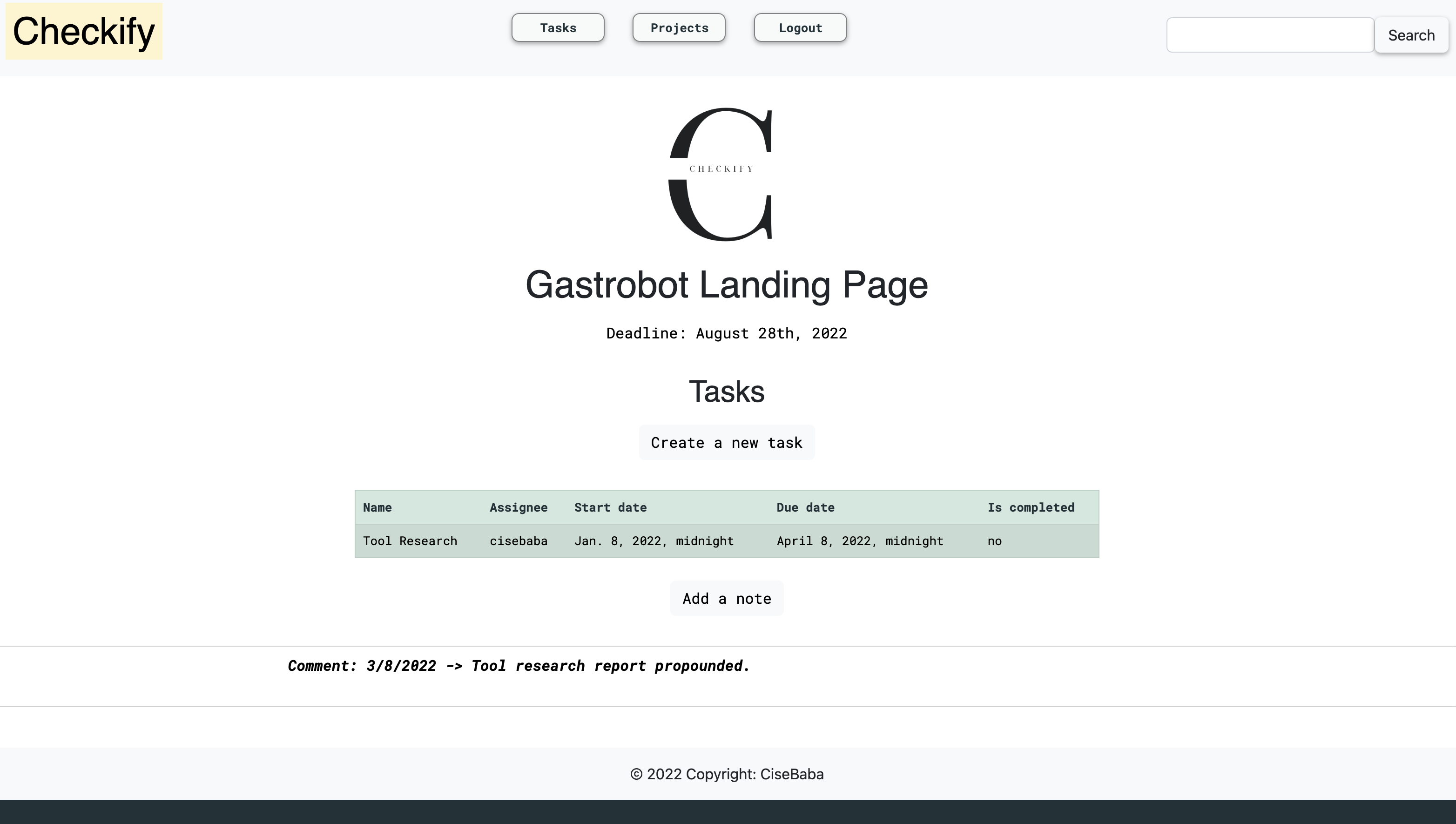Click the Assignee column header
This screenshot has height=824, width=1456.
pyautogui.click(x=518, y=507)
